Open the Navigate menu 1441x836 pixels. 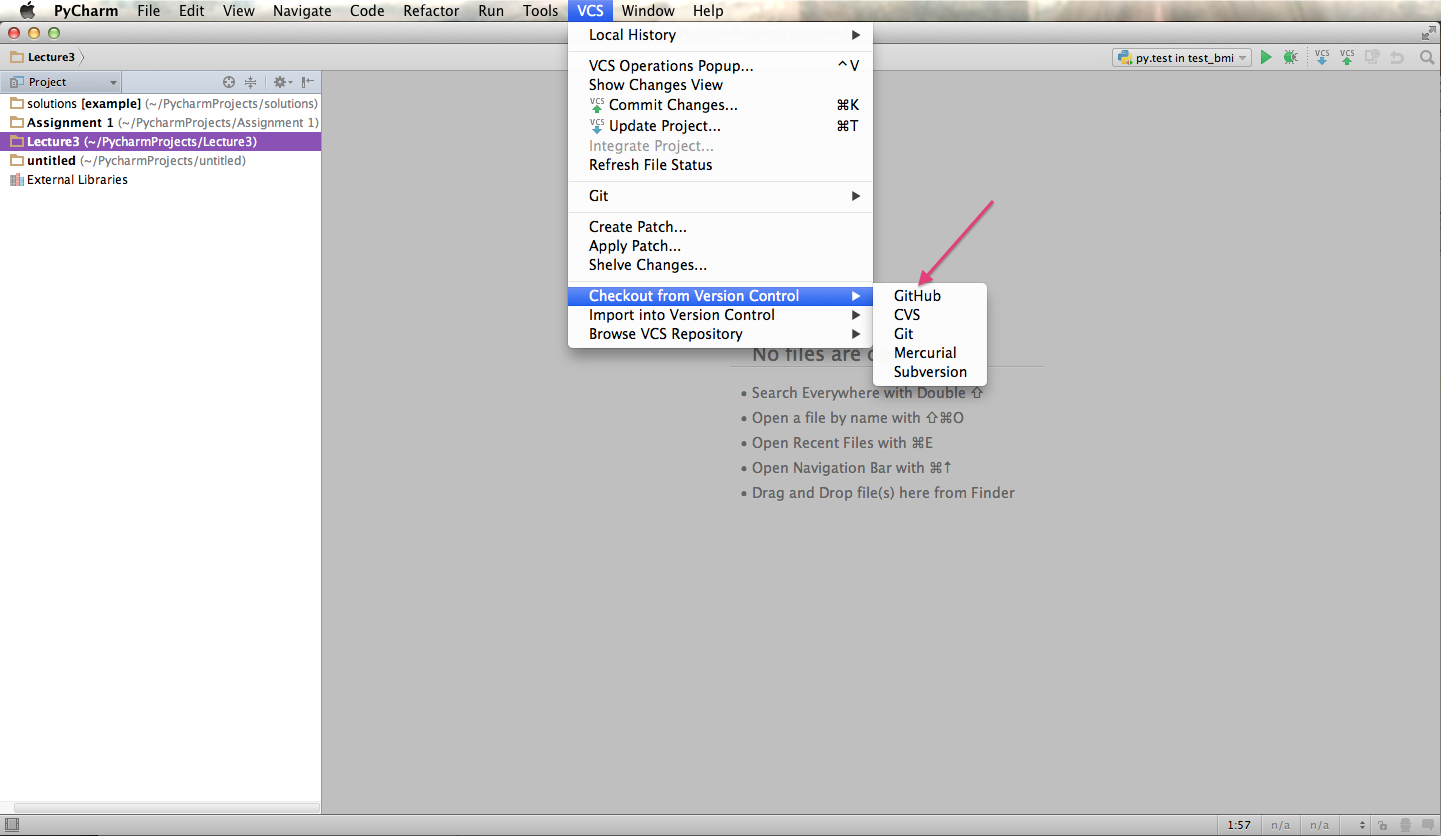[x=302, y=11]
